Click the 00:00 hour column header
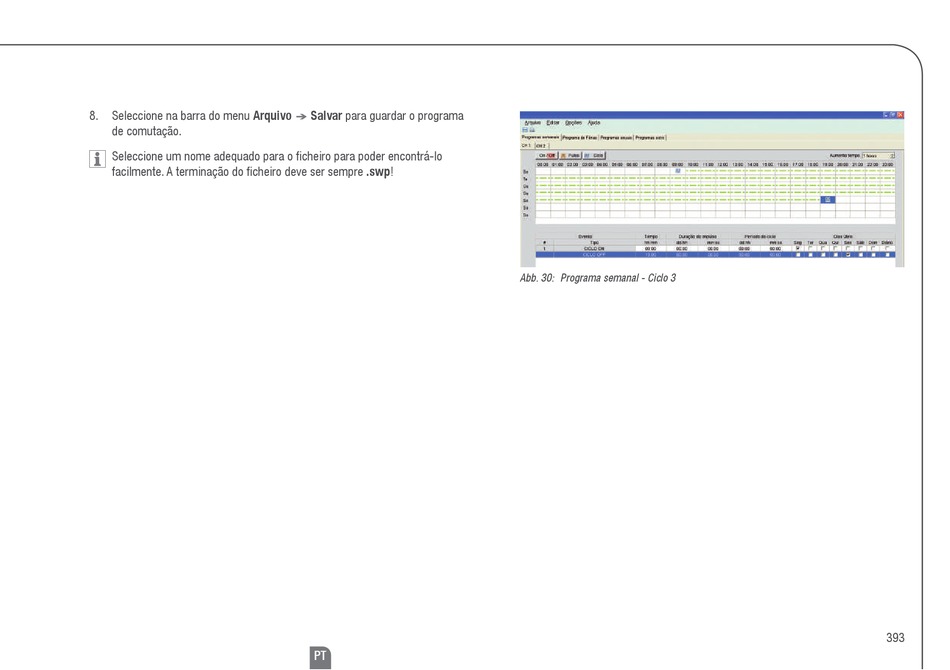950x670 pixels. coord(543,164)
